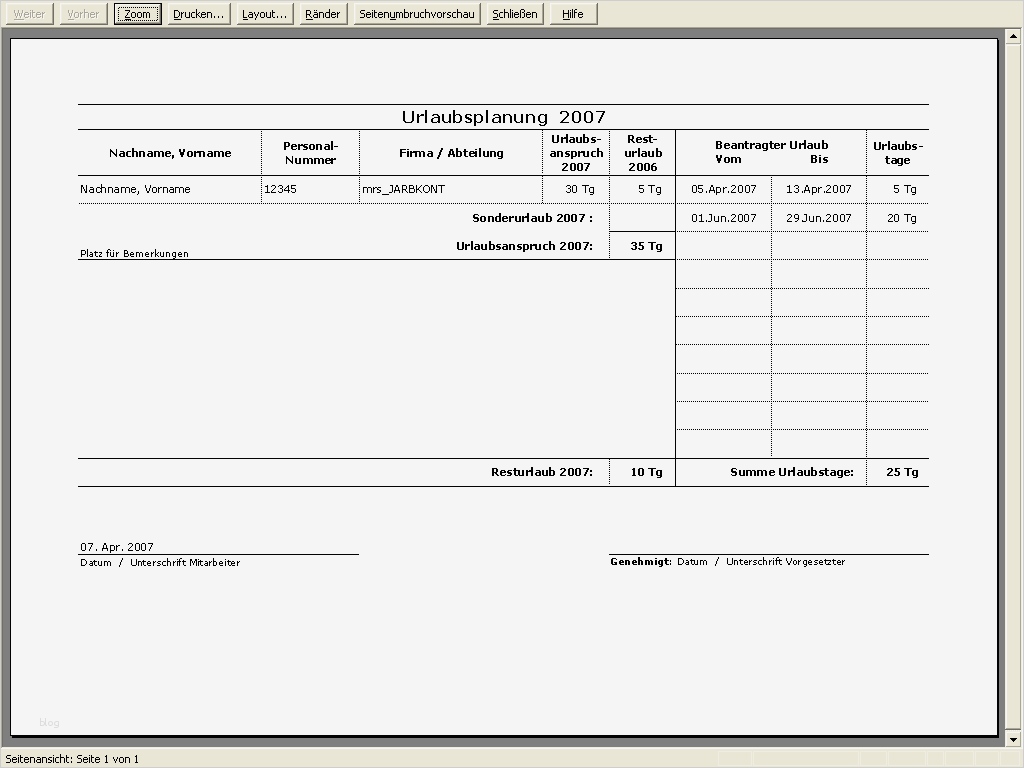Click the Urlaubsanspruch 2007 column header
The height and width of the screenshot is (768, 1024).
point(576,153)
